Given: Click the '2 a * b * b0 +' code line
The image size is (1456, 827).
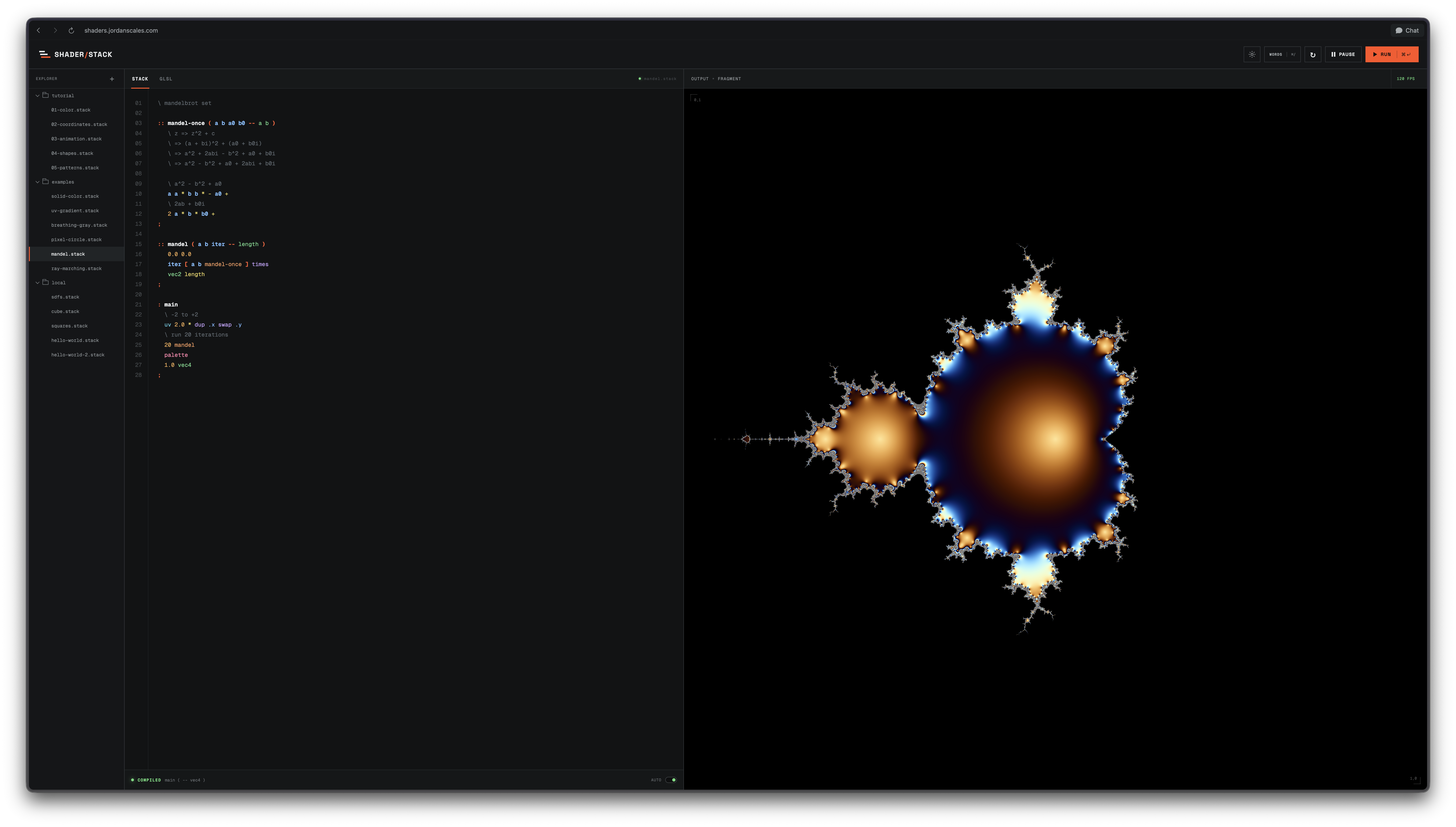Looking at the screenshot, I should click(191, 214).
